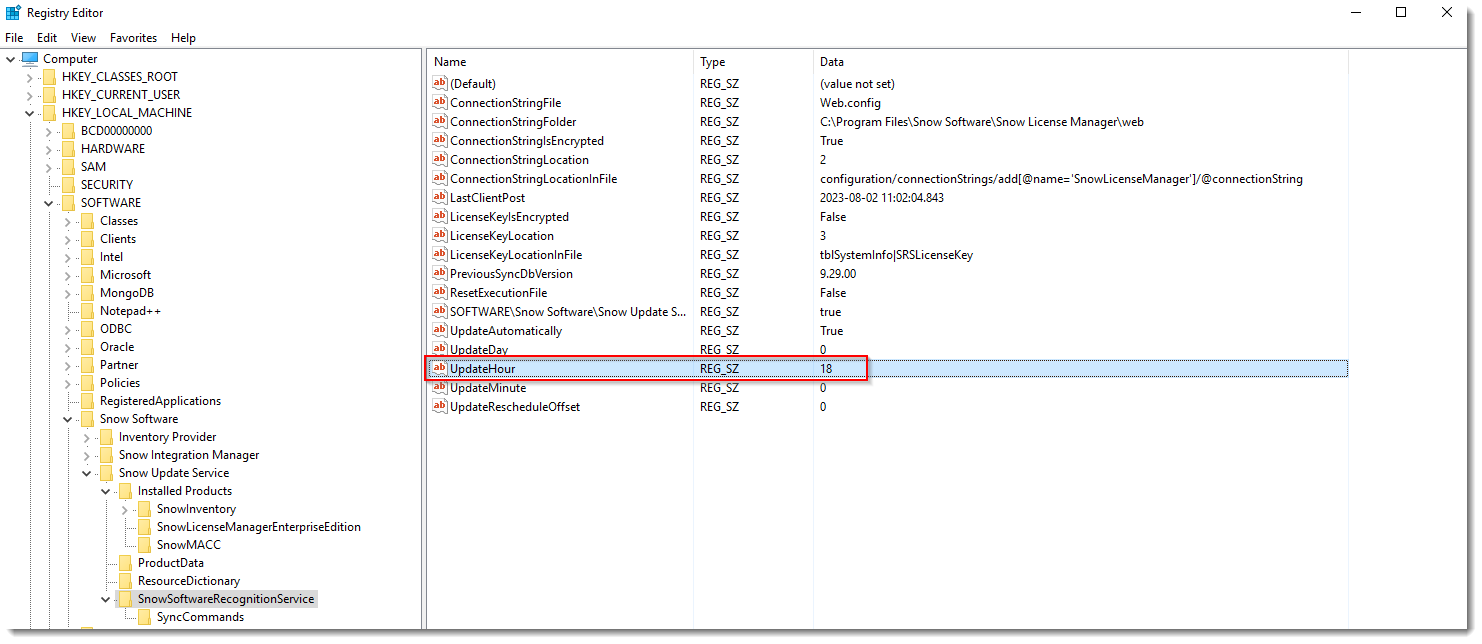Click the SnowMACC folder icon

point(144,545)
